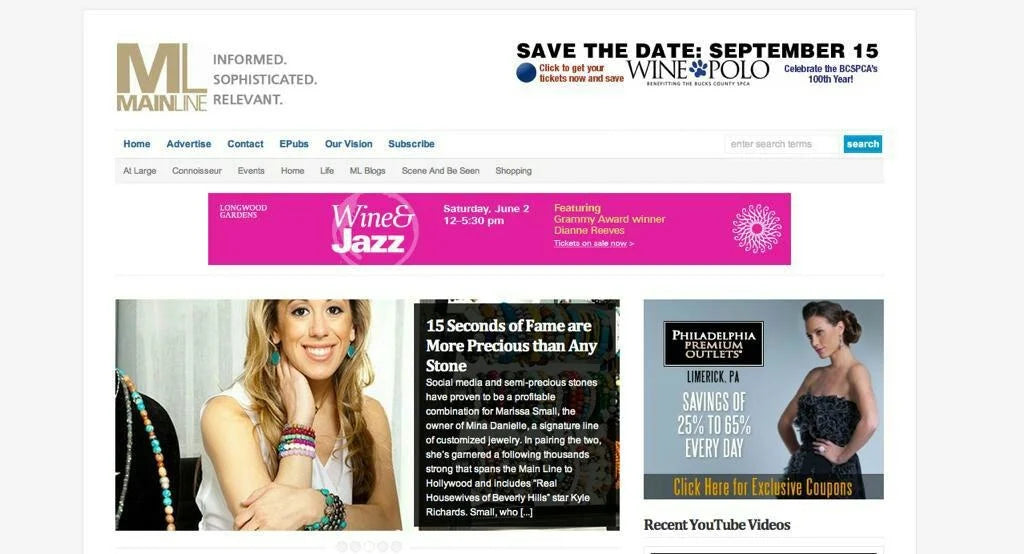Click the blue circle in Wine & Polo banner
This screenshot has width=1024, height=554.
(526, 73)
